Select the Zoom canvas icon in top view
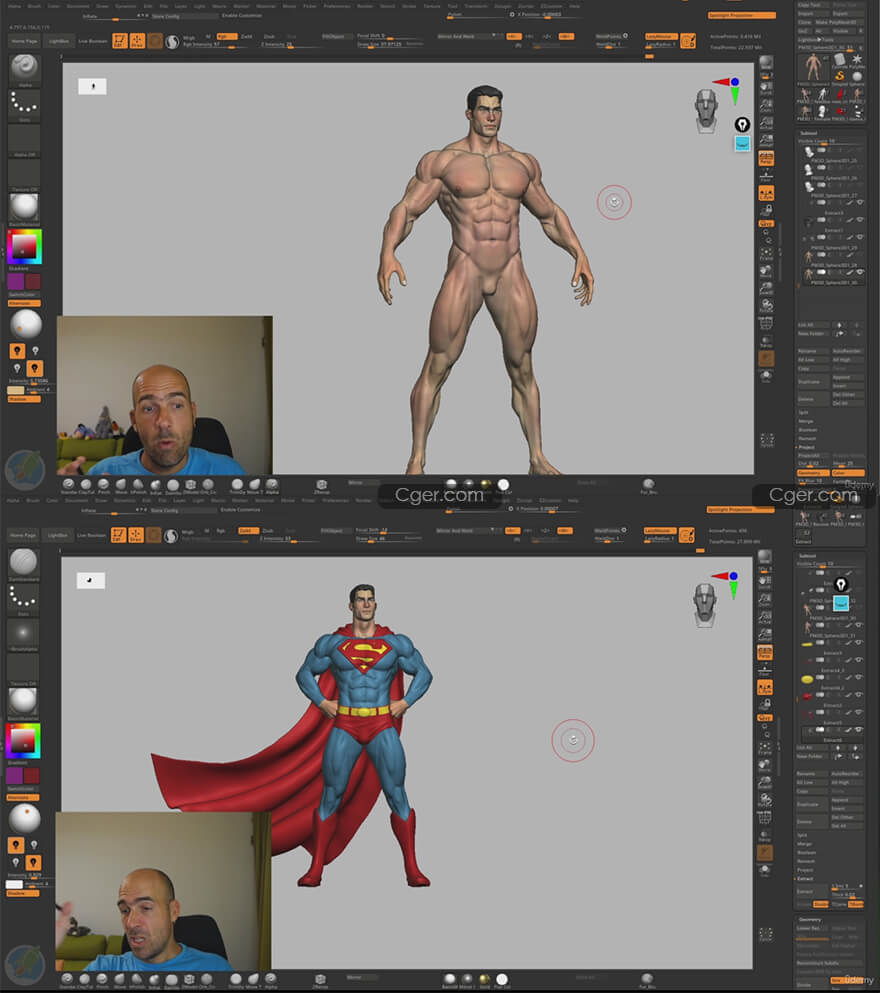The height and width of the screenshot is (993, 880). coord(766,105)
